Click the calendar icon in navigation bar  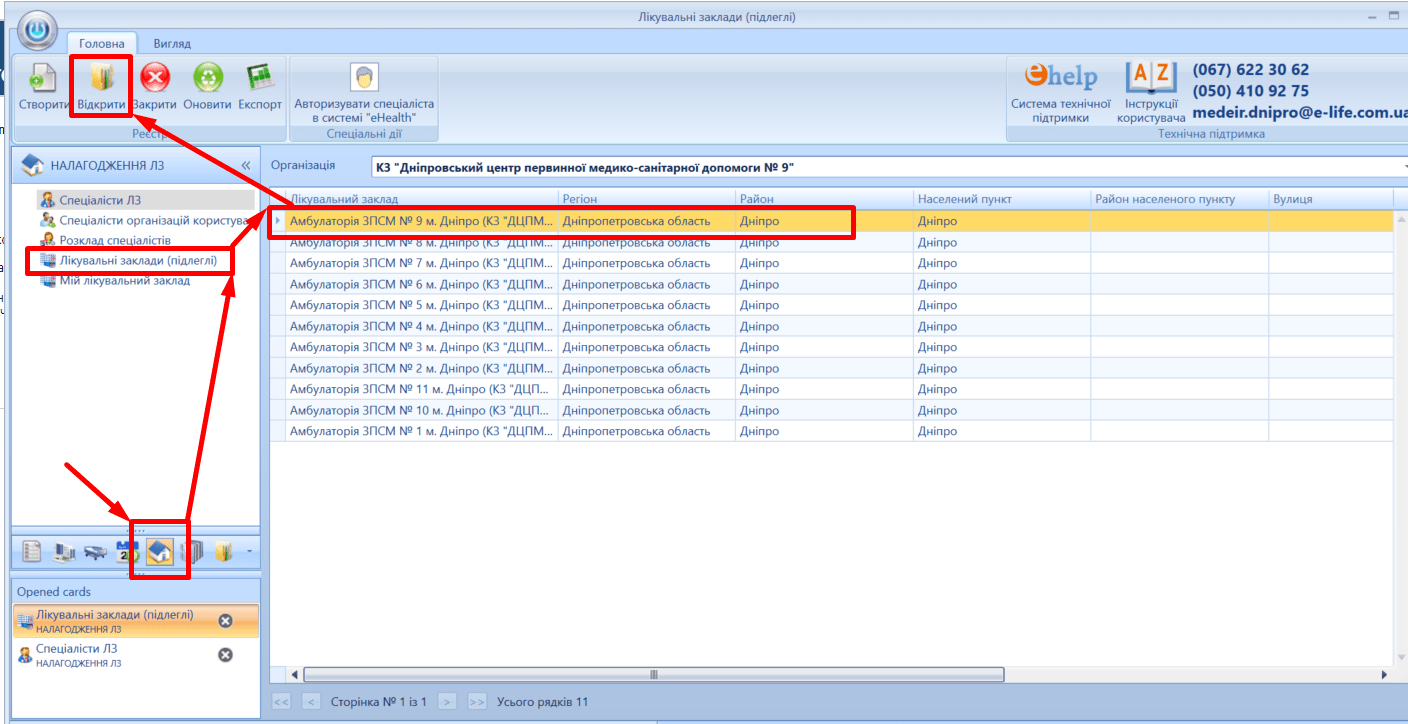pyautogui.click(x=127, y=551)
